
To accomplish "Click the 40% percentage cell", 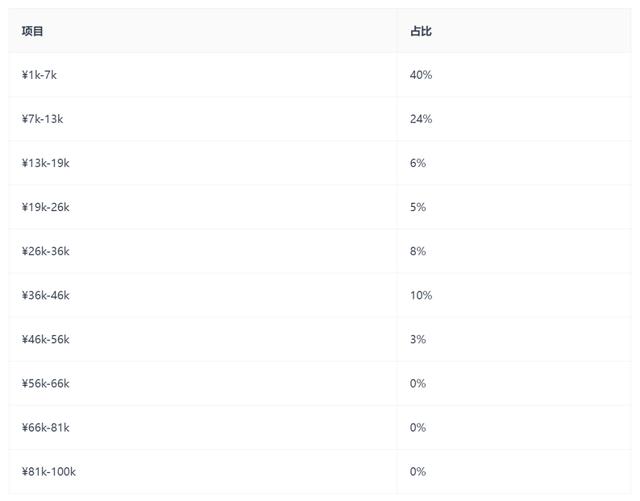I will 421,75.
